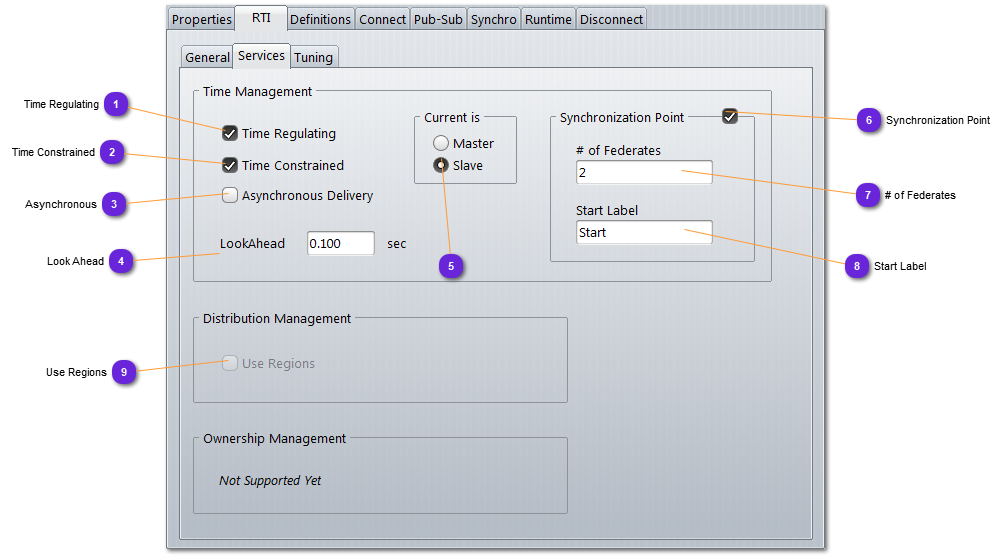1006x558 pixels.
Task: Open the Tuning sub-tab
Action: point(313,57)
